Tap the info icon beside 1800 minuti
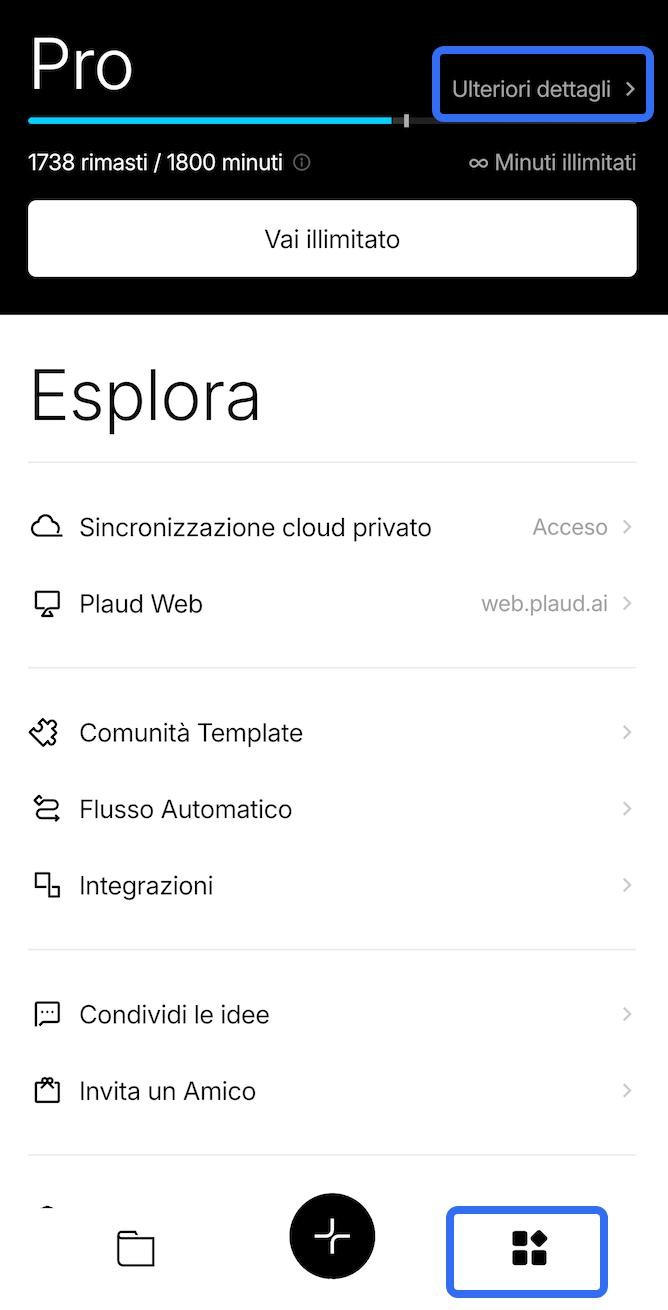 pos(302,162)
